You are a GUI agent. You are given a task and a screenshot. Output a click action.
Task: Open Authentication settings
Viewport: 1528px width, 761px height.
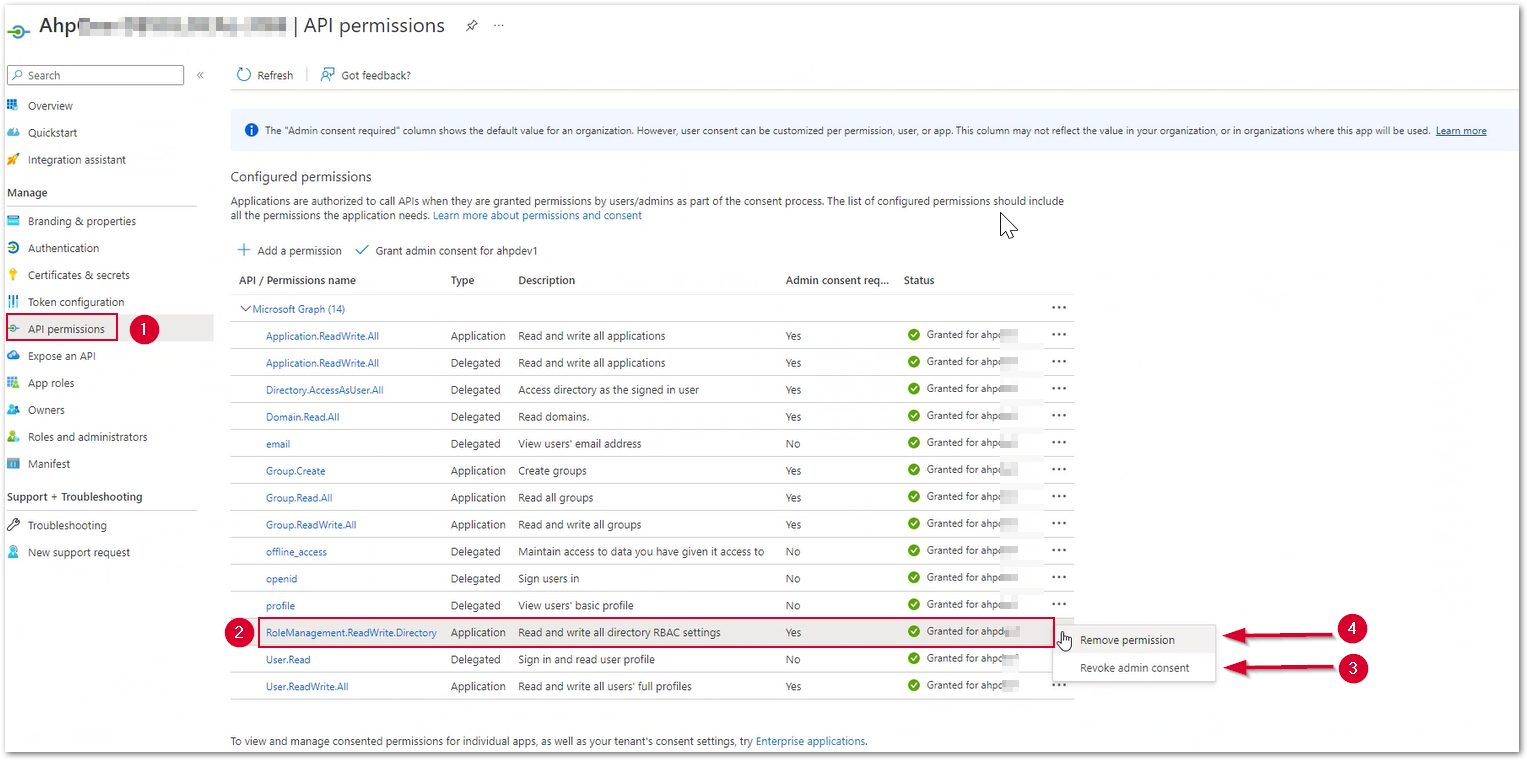coord(63,248)
